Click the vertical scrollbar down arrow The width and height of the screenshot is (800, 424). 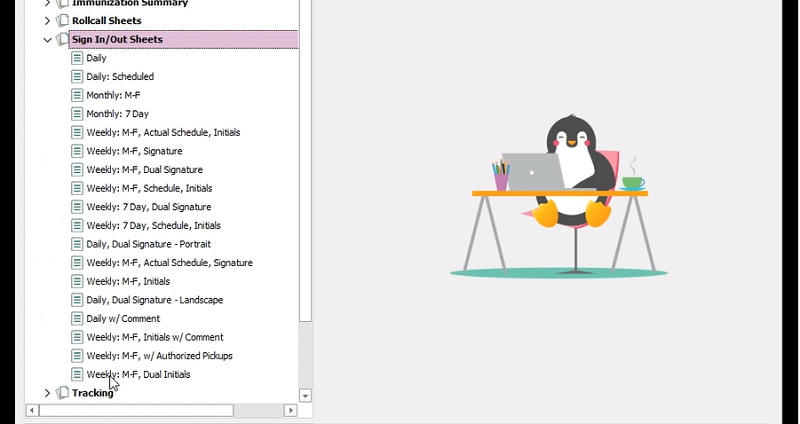[306, 396]
